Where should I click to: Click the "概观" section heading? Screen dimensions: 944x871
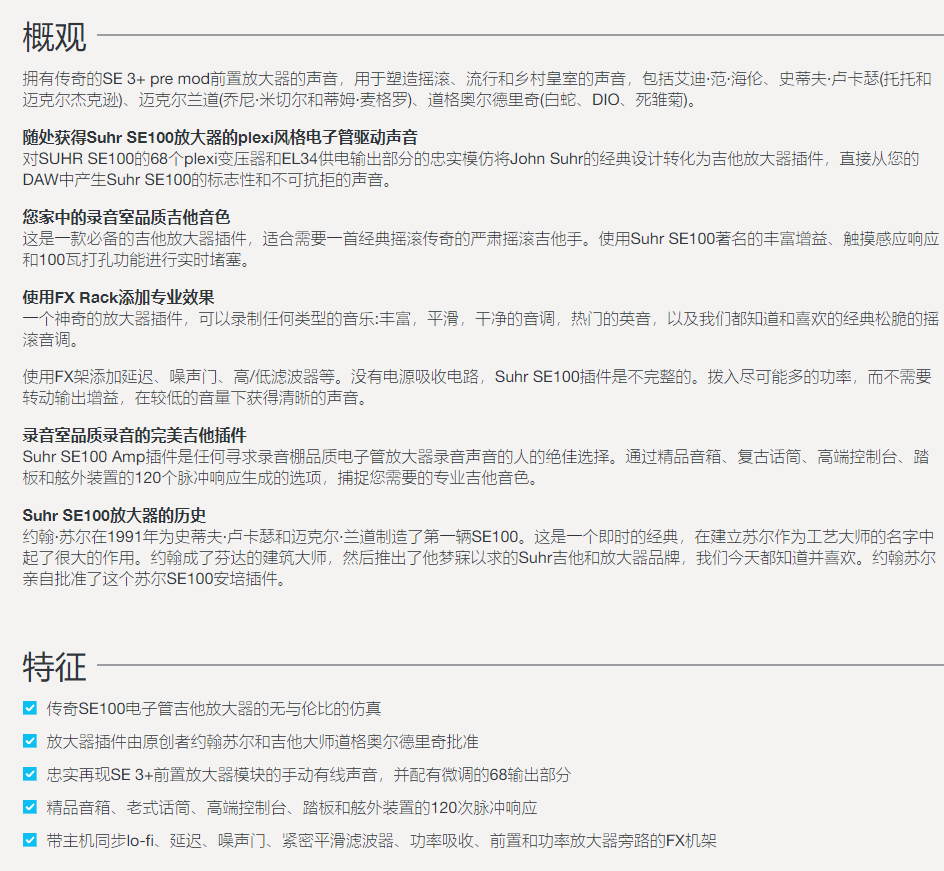[x=55, y=37]
